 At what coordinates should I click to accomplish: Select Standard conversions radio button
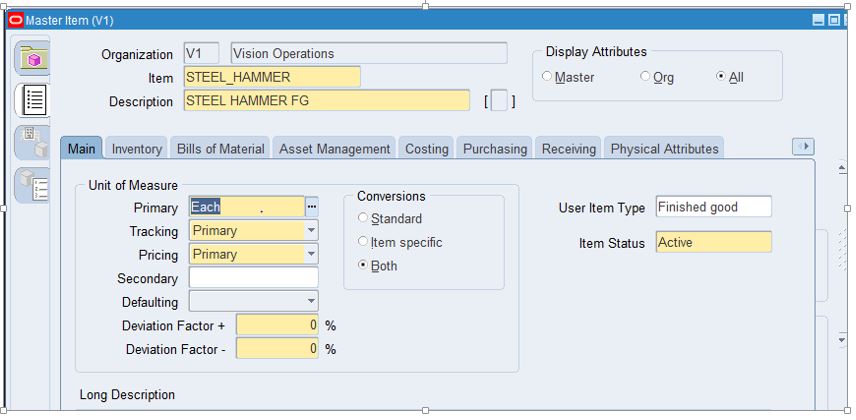point(363,218)
